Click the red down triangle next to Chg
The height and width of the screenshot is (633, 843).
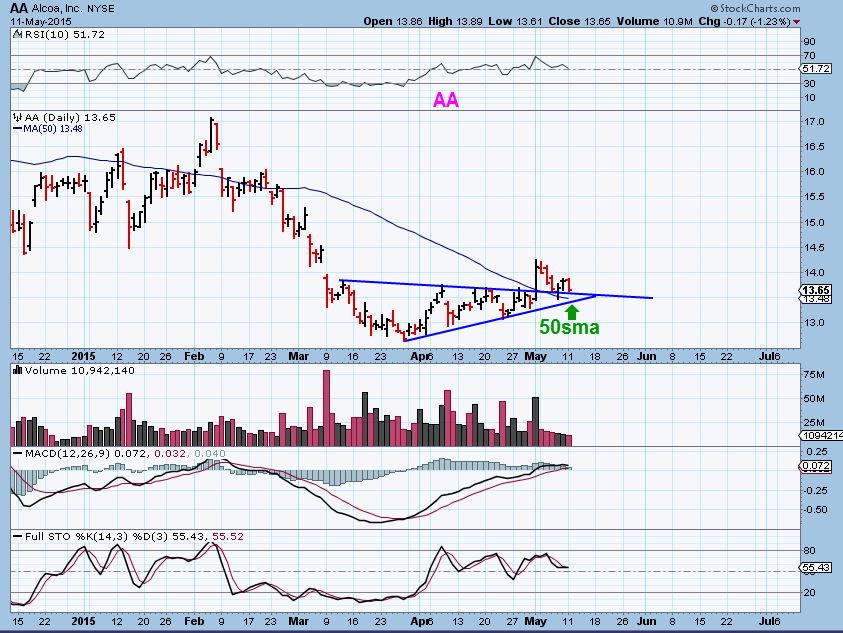(x=796, y=22)
